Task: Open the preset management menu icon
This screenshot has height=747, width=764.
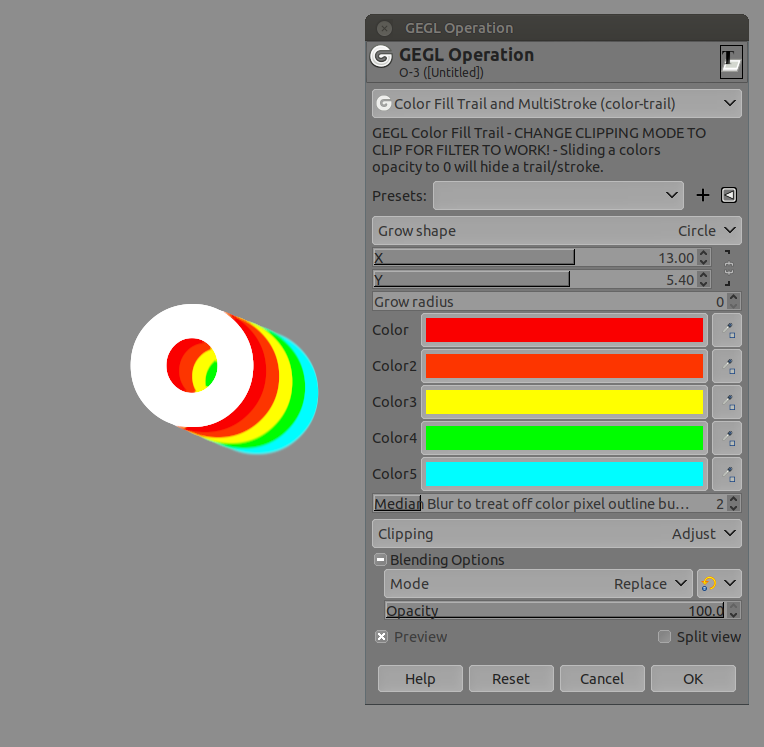Action: click(x=729, y=195)
